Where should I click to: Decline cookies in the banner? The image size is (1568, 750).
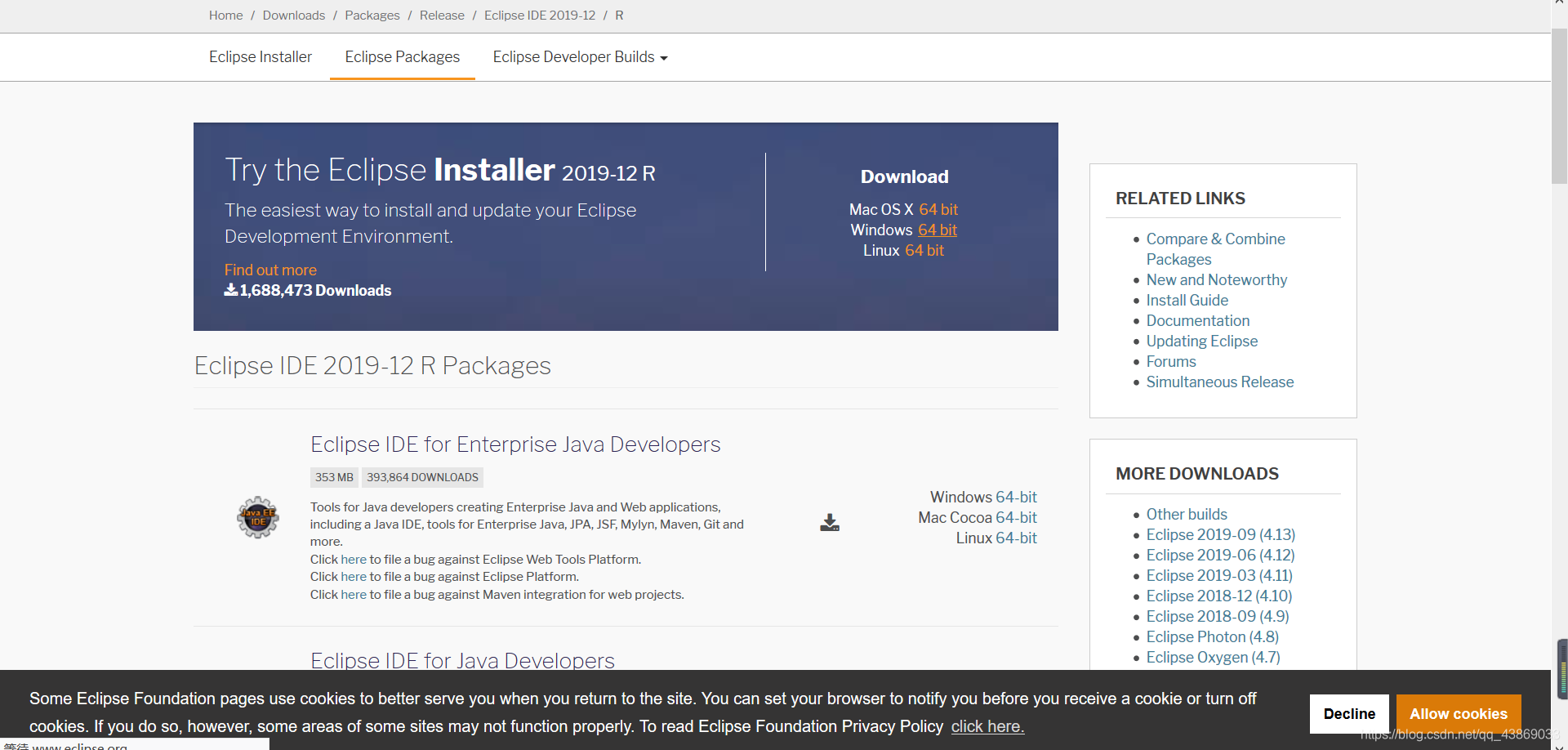[x=1349, y=714]
